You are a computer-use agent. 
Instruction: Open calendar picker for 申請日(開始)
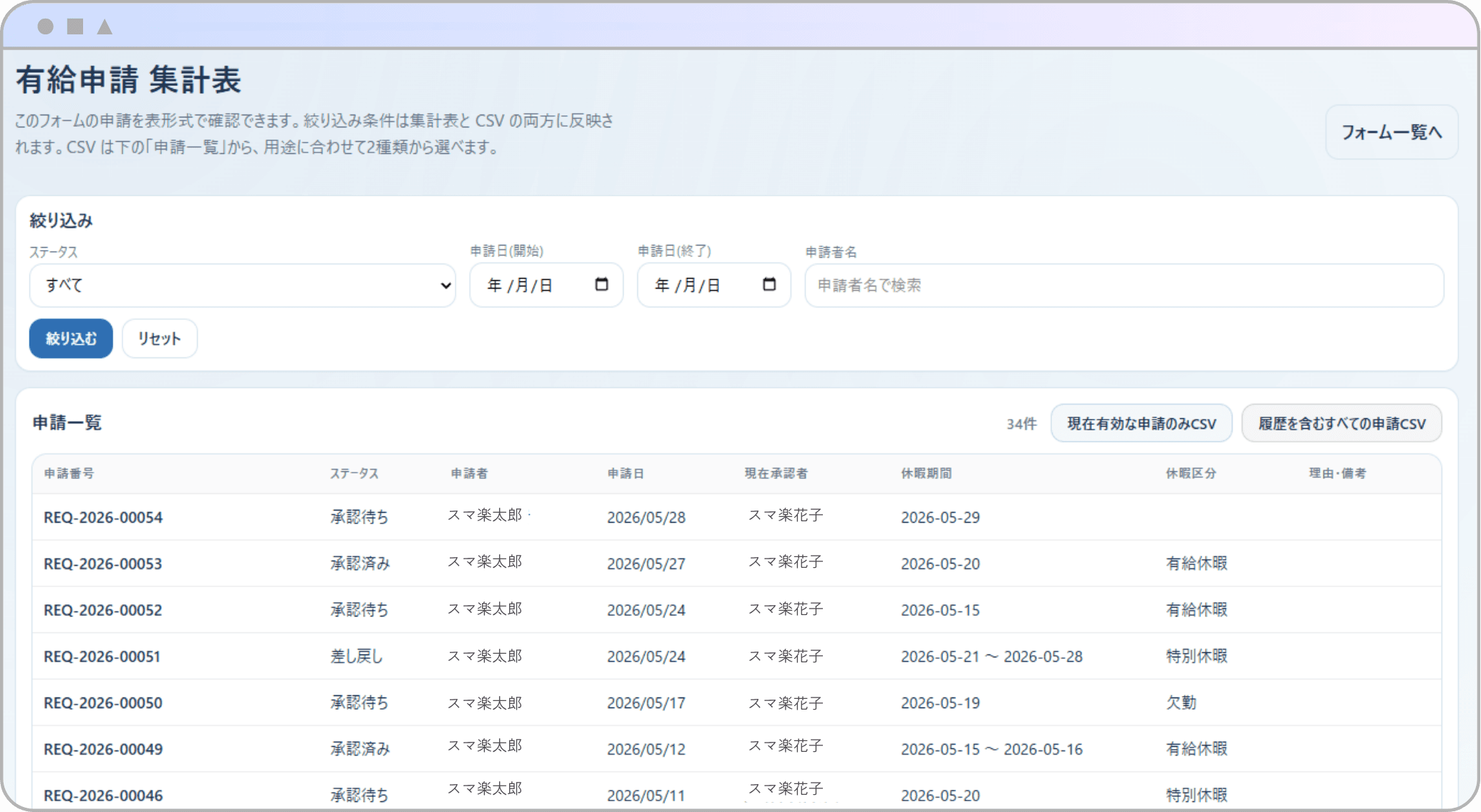pyautogui.click(x=602, y=285)
